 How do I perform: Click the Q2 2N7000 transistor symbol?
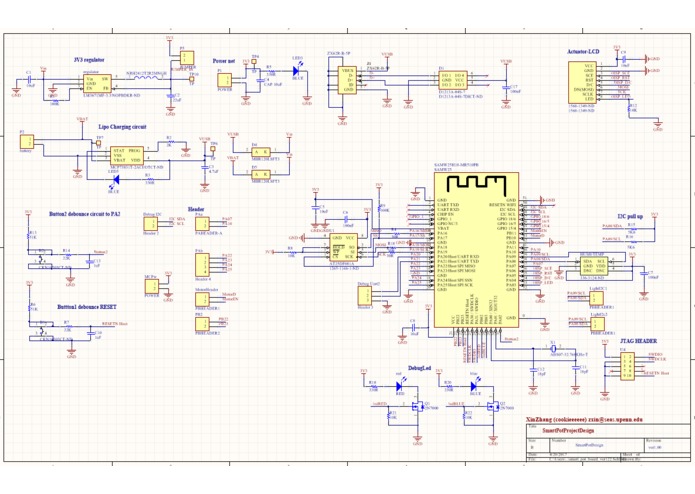point(492,405)
